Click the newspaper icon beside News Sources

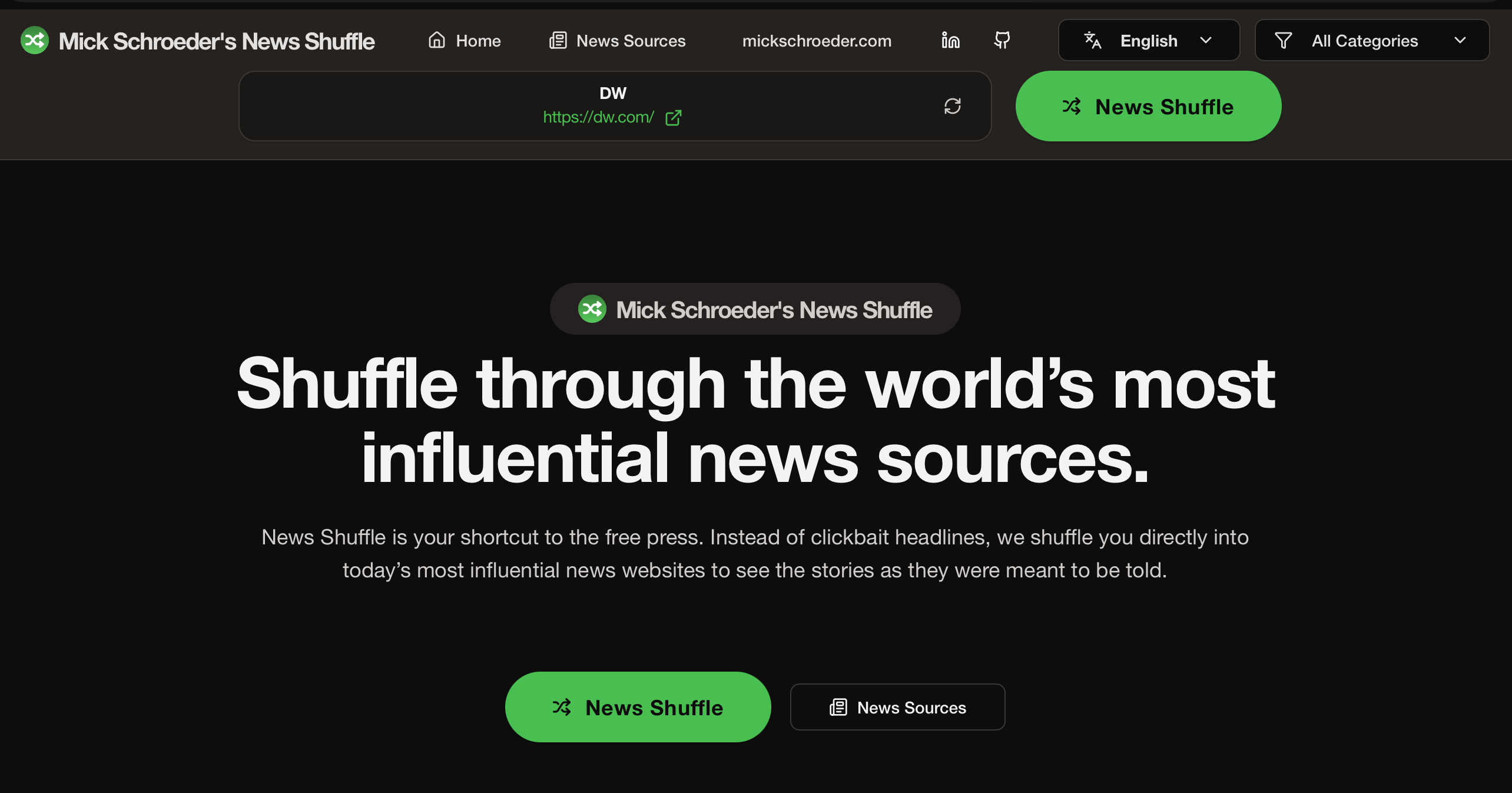tap(557, 40)
